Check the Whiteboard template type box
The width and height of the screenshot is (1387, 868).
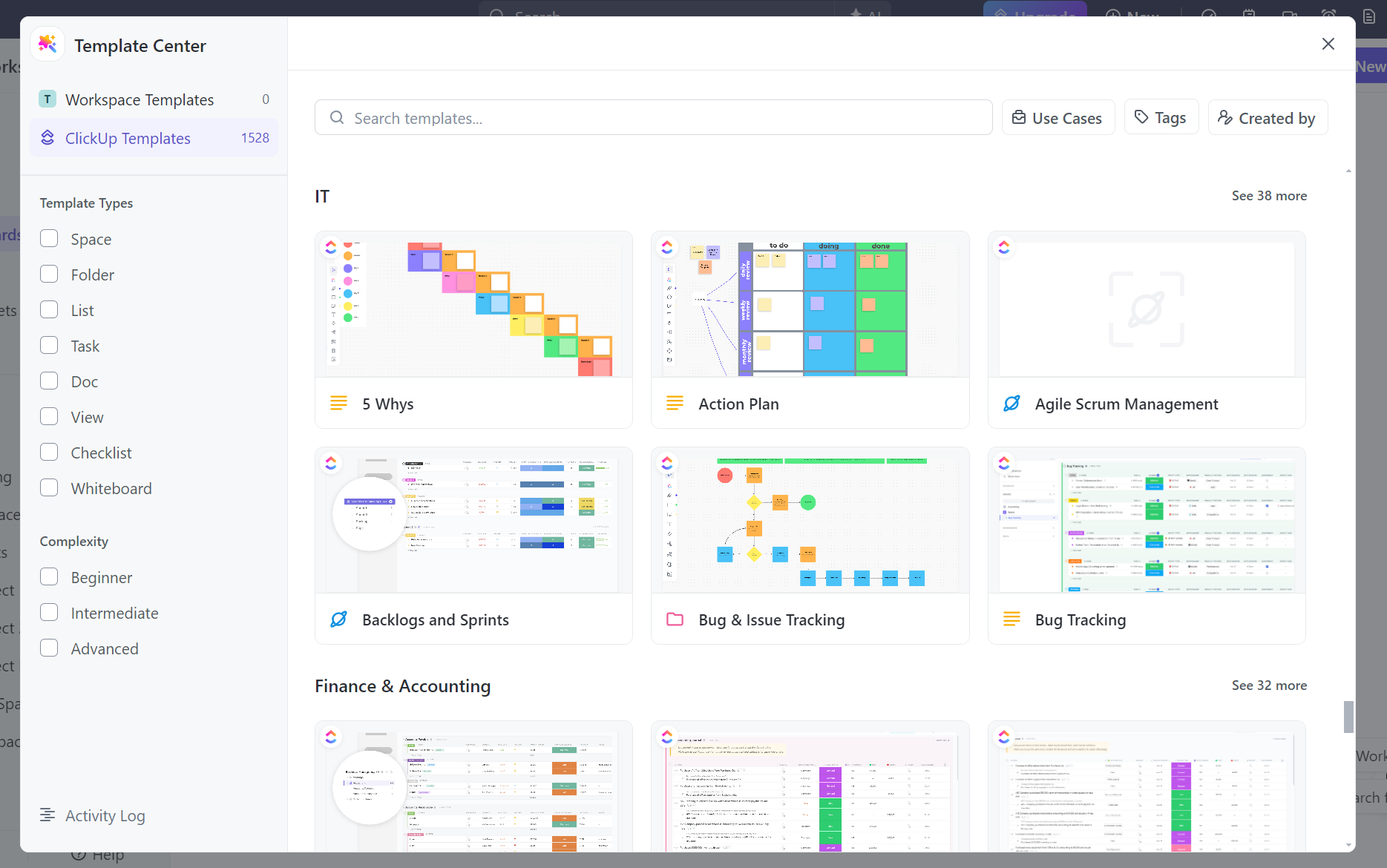49,487
